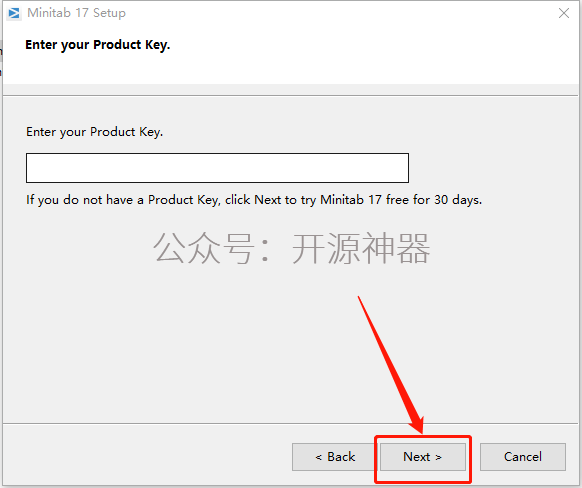
Task: Click the title bar of the Setup window
Action: [x=291, y=13]
